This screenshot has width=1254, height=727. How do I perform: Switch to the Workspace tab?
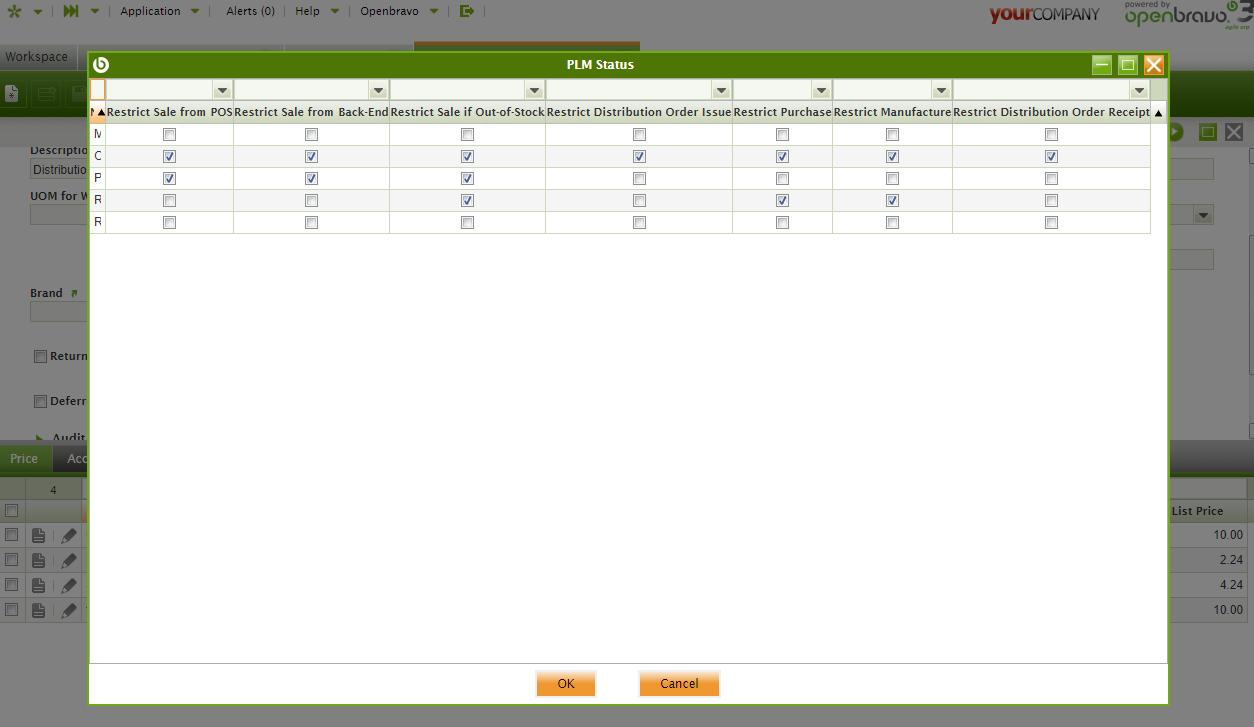37,57
